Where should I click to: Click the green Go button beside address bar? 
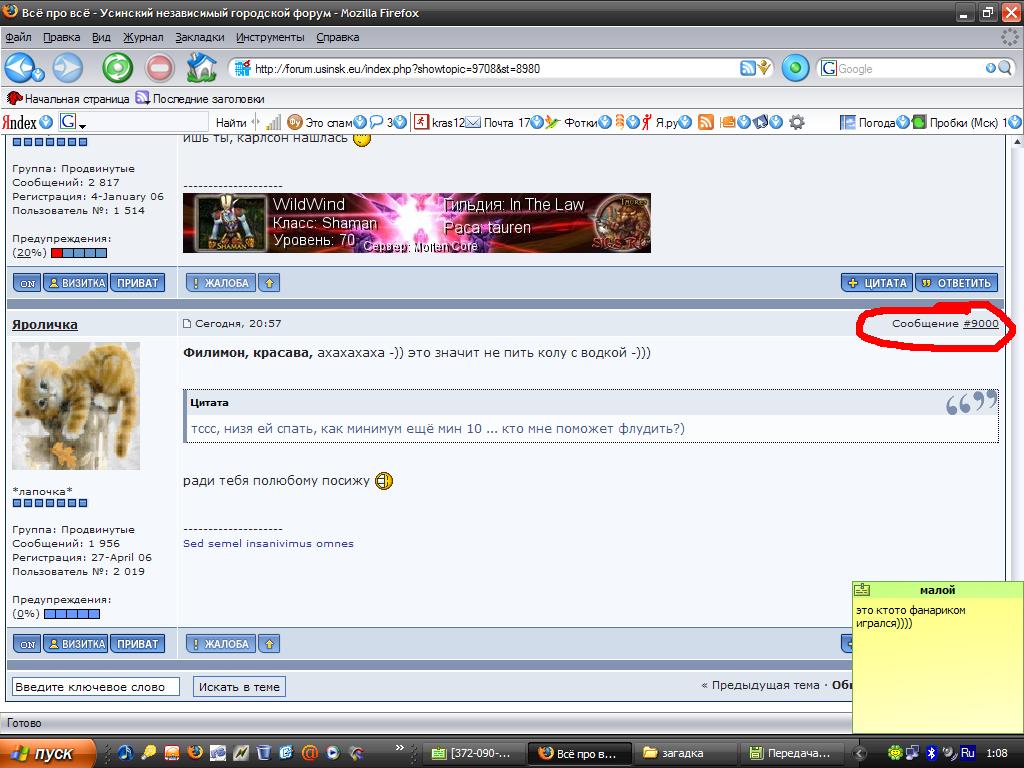coord(795,68)
